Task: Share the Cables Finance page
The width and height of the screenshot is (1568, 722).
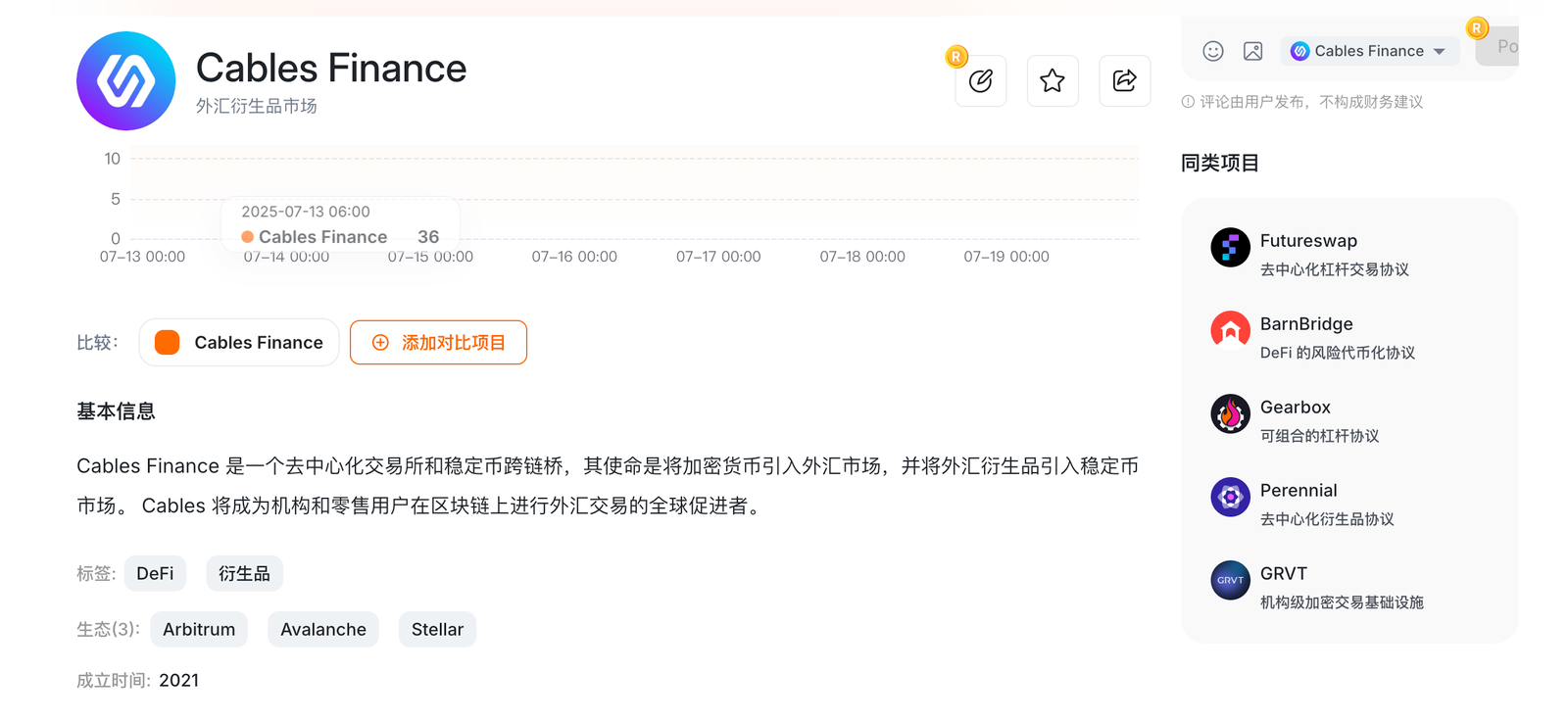Action: [x=1125, y=81]
